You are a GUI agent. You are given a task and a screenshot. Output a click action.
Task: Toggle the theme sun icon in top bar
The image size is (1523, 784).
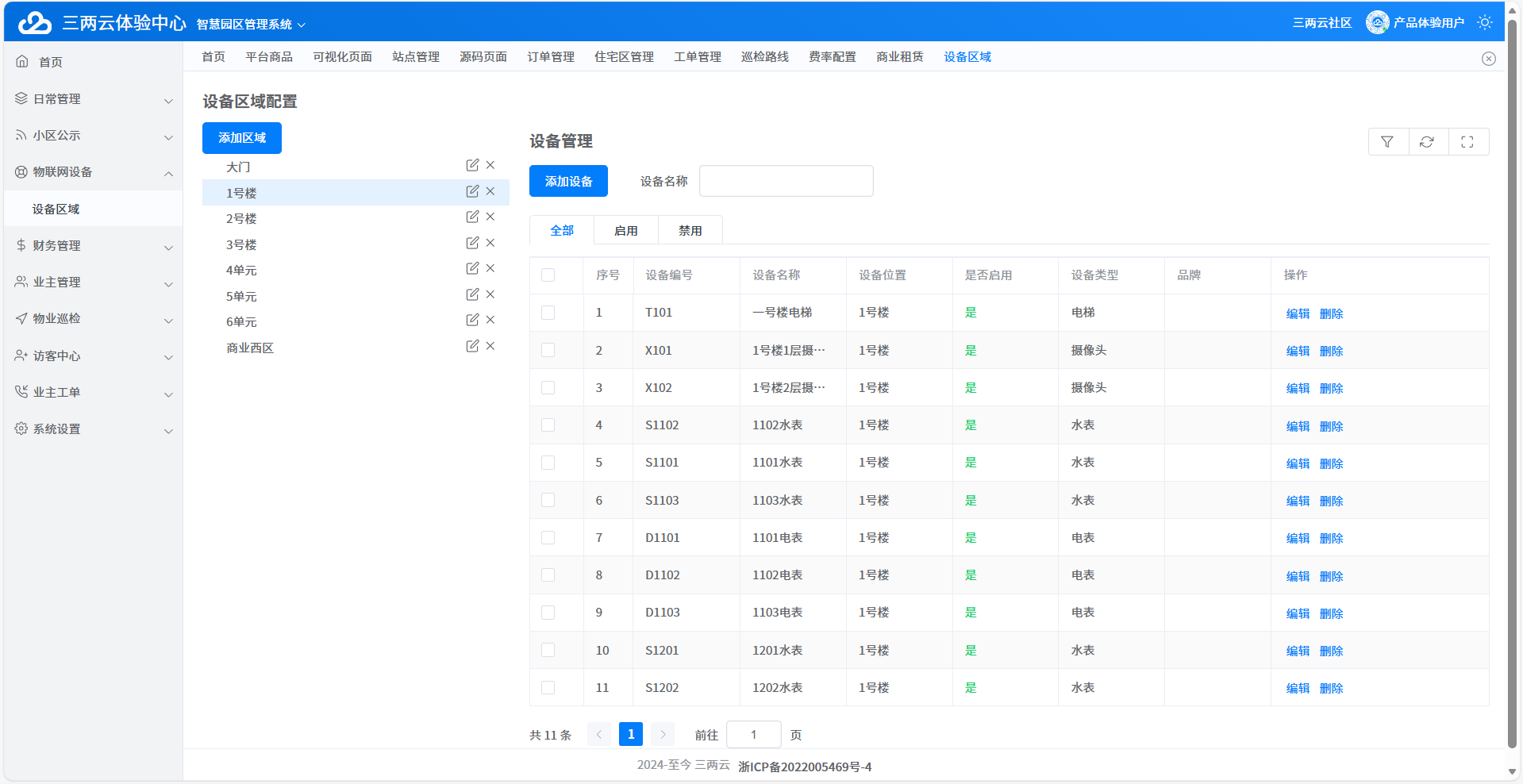(1484, 21)
